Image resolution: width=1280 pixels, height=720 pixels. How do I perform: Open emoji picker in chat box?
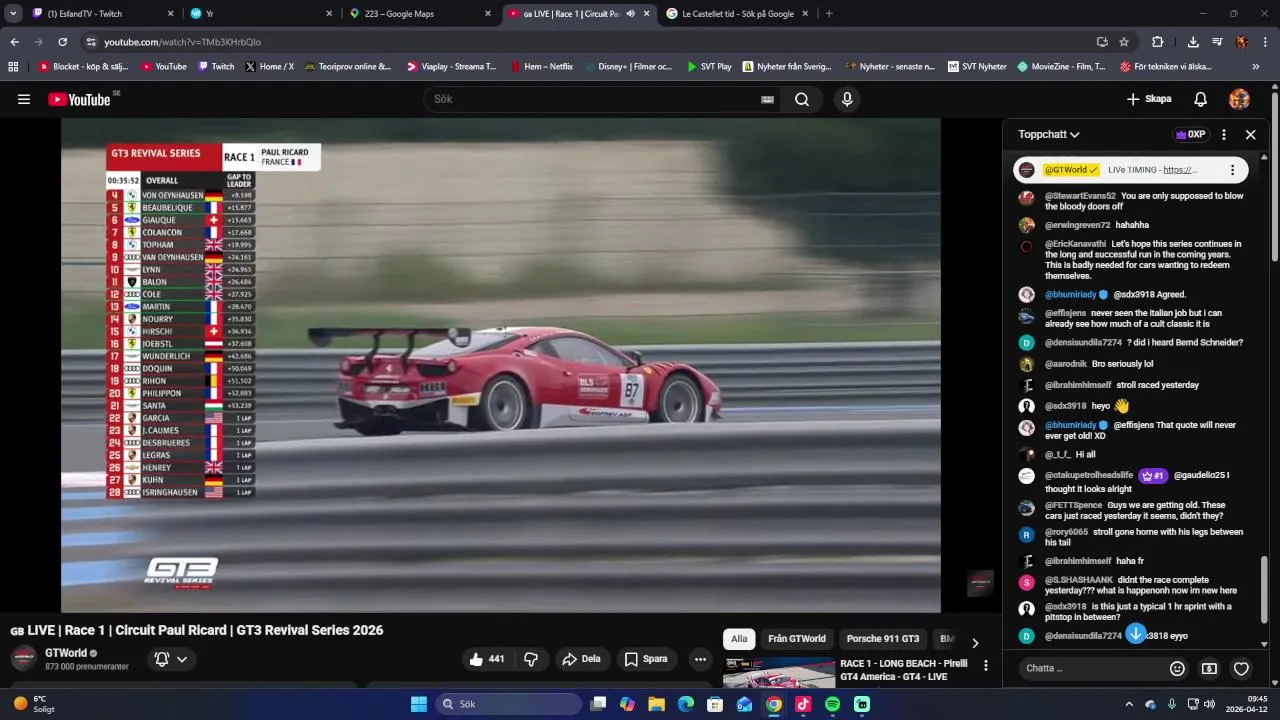click(x=1177, y=668)
